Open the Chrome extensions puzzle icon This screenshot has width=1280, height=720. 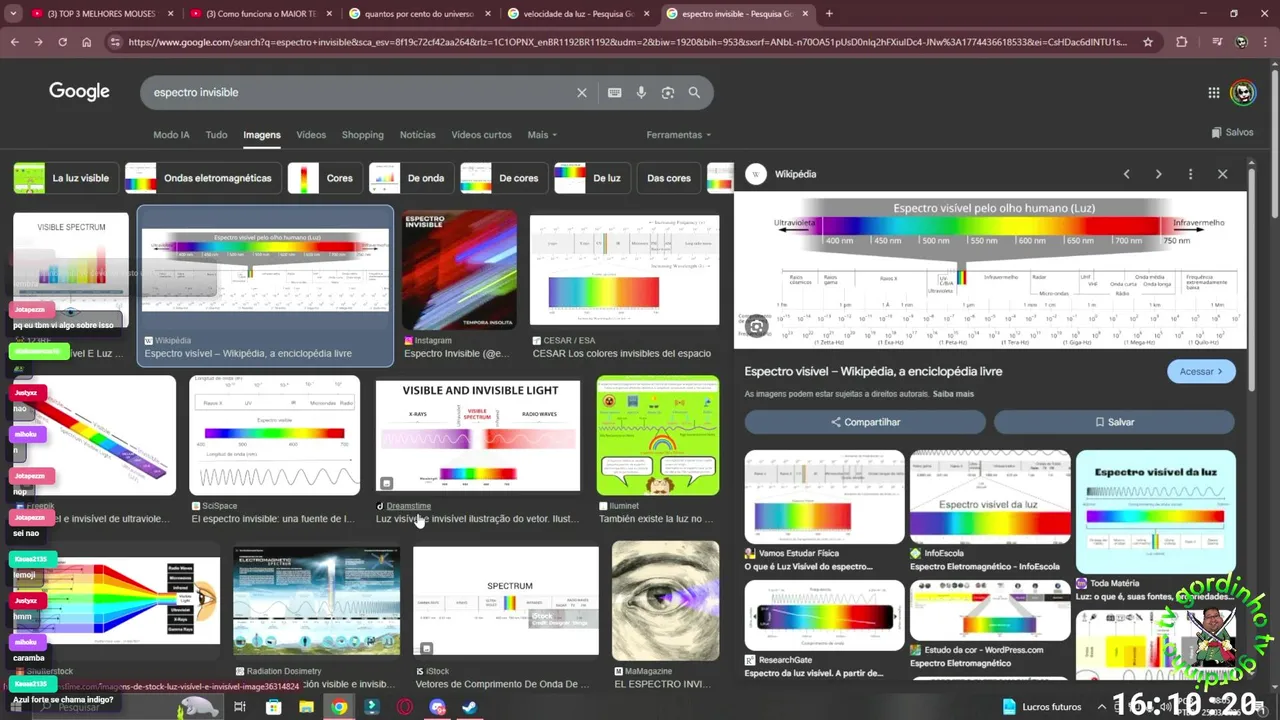click(1182, 42)
